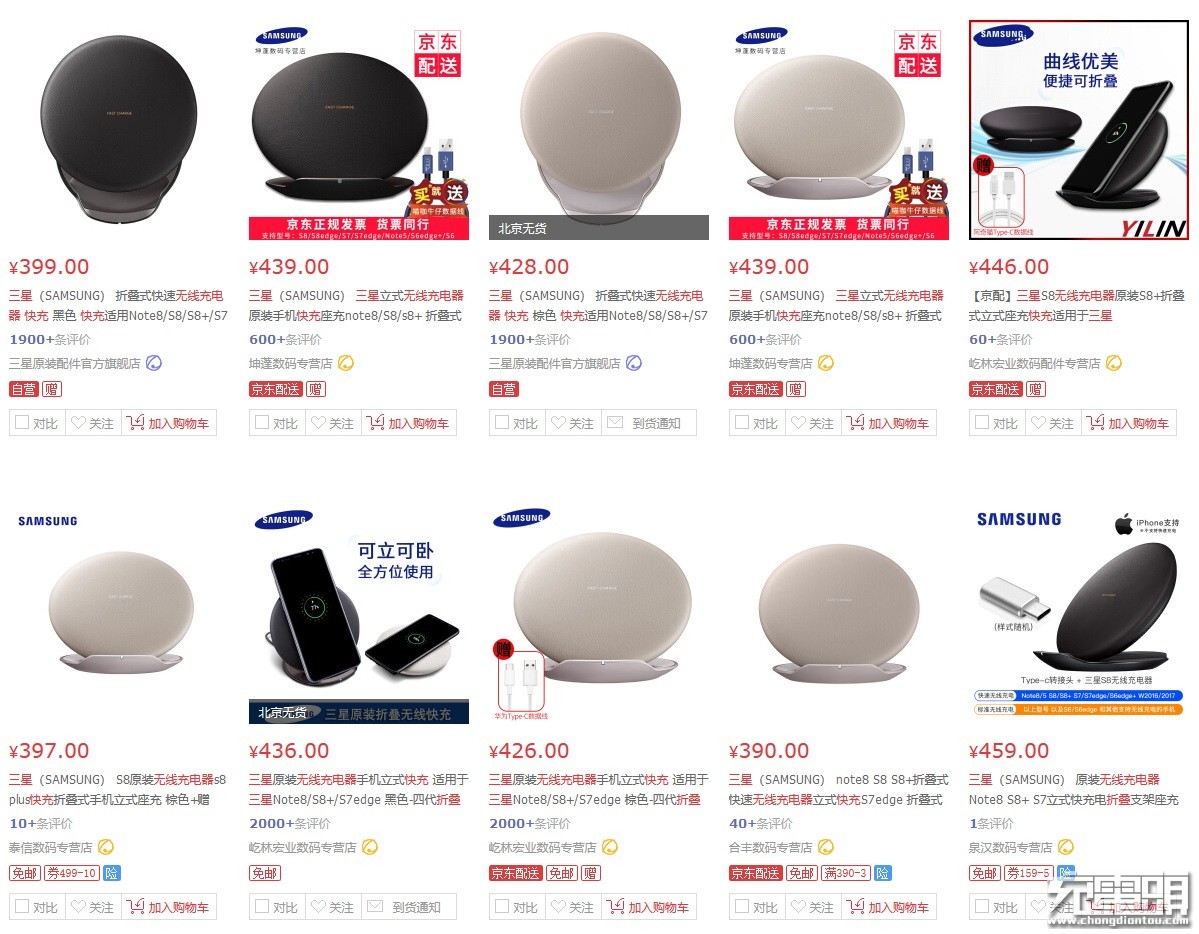1199x934 pixels.
Task: Tick the 对比 checkbox under the ¥428.00 charger
Action: (x=502, y=422)
